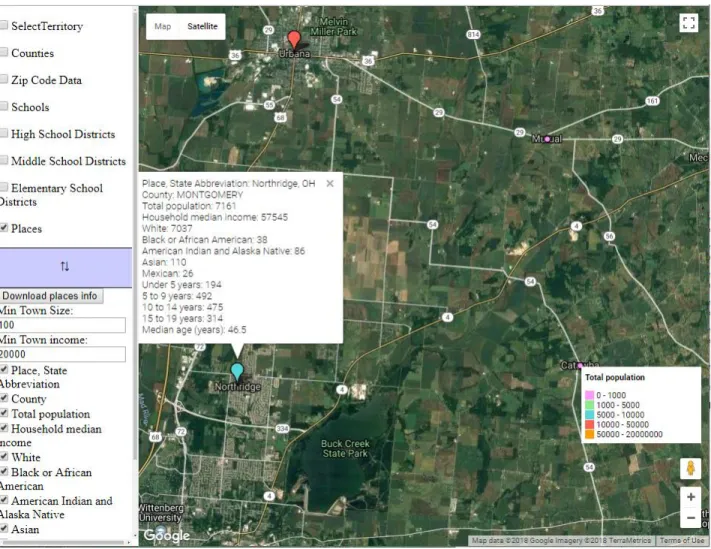This screenshot has height=549, width=711.
Task: Toggle fullscreen map view
Action: click(x=689, y=22)
